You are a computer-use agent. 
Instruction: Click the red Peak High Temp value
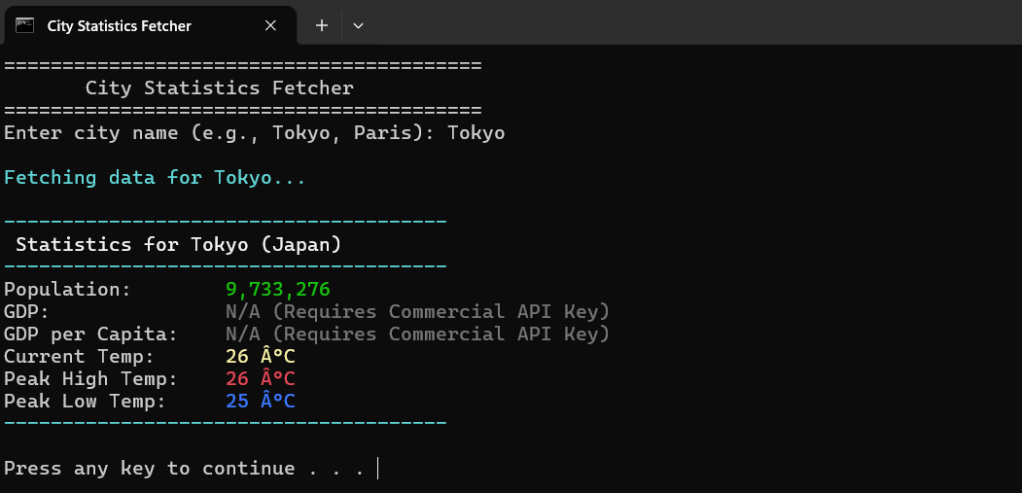click(260, 379)
